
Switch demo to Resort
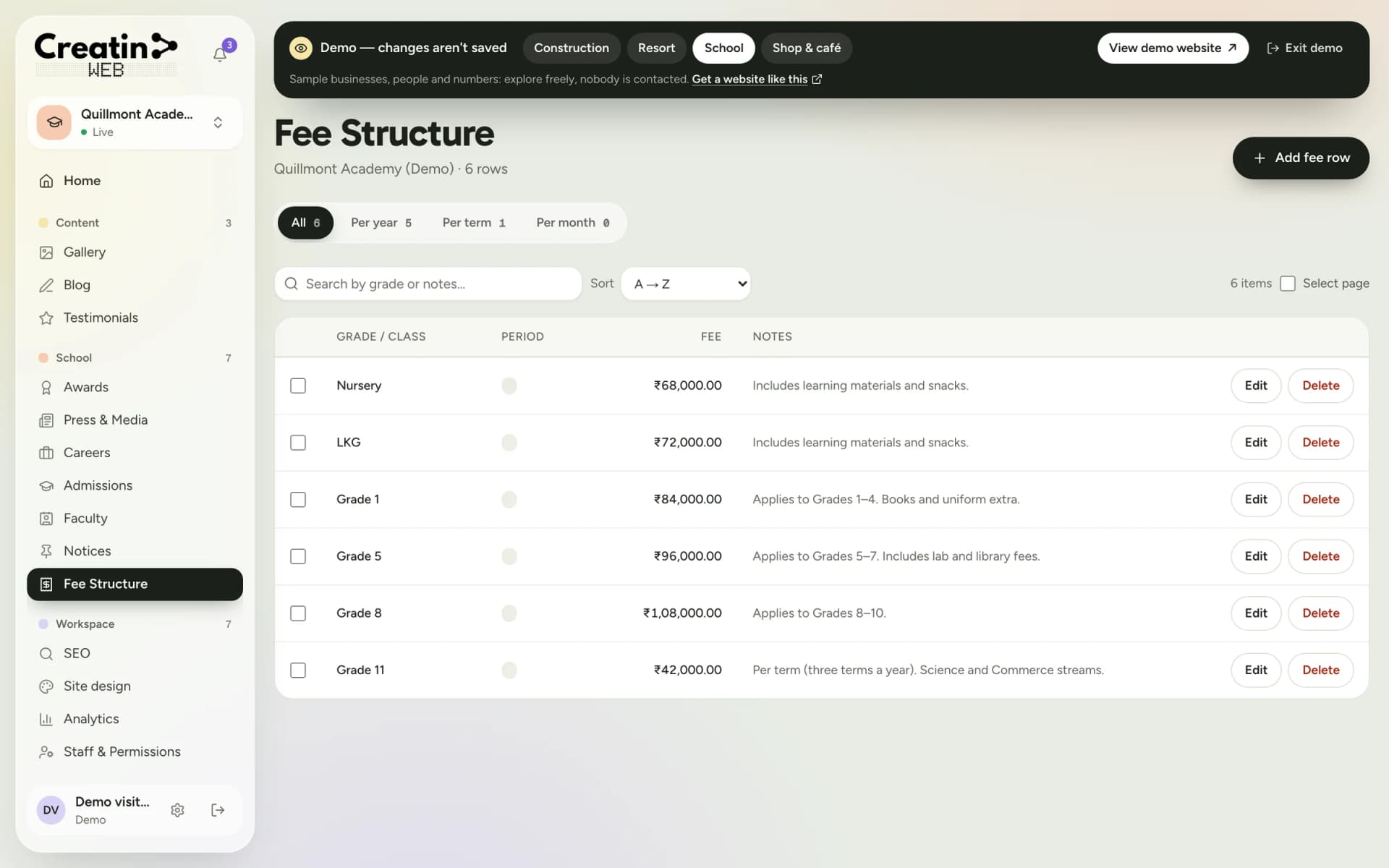(656, 48)
